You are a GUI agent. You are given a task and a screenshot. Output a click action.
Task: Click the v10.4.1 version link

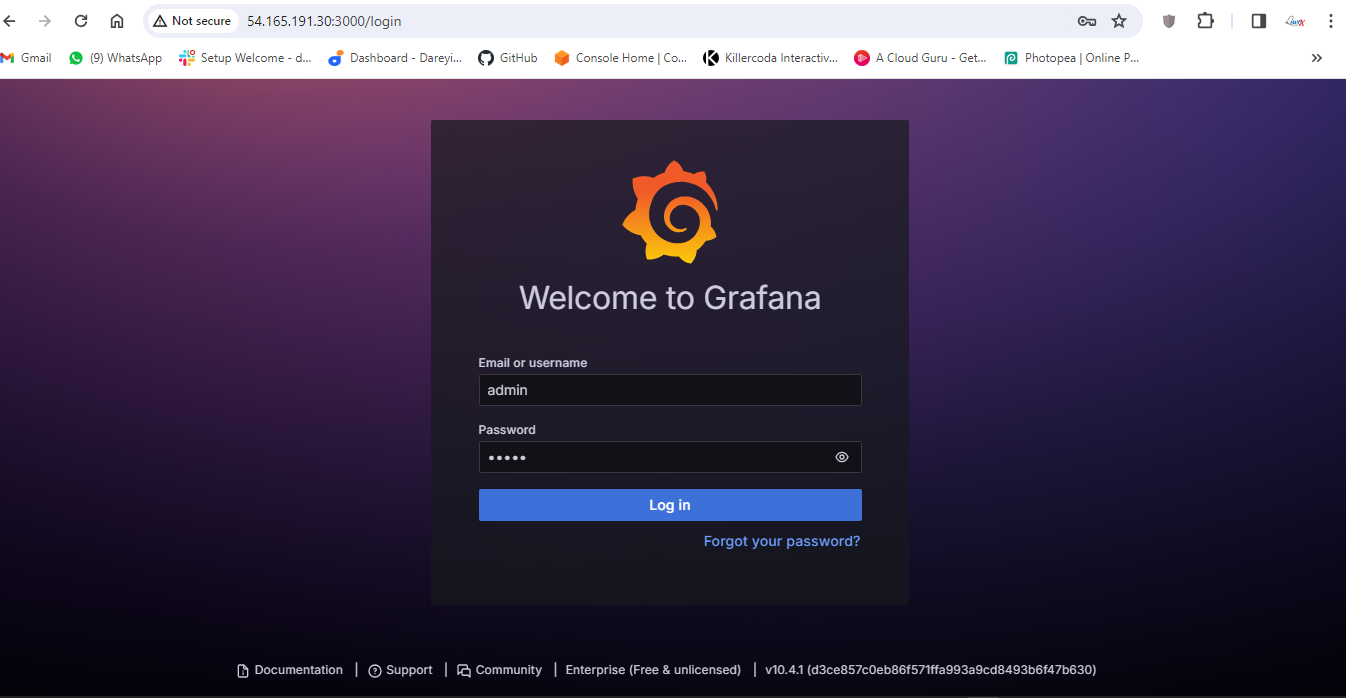coord(930,670)
